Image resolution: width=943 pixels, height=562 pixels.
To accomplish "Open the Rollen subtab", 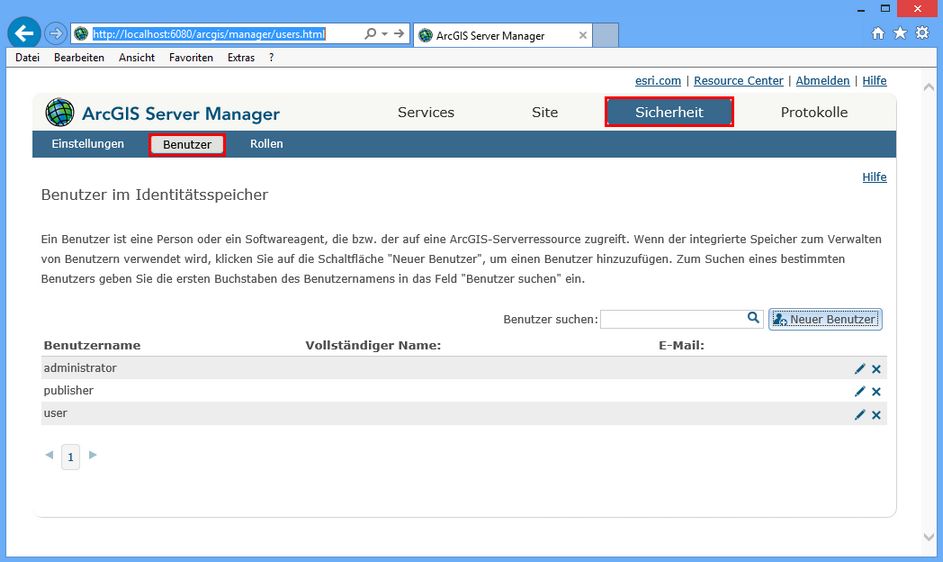I will click(x=266, y=144).
